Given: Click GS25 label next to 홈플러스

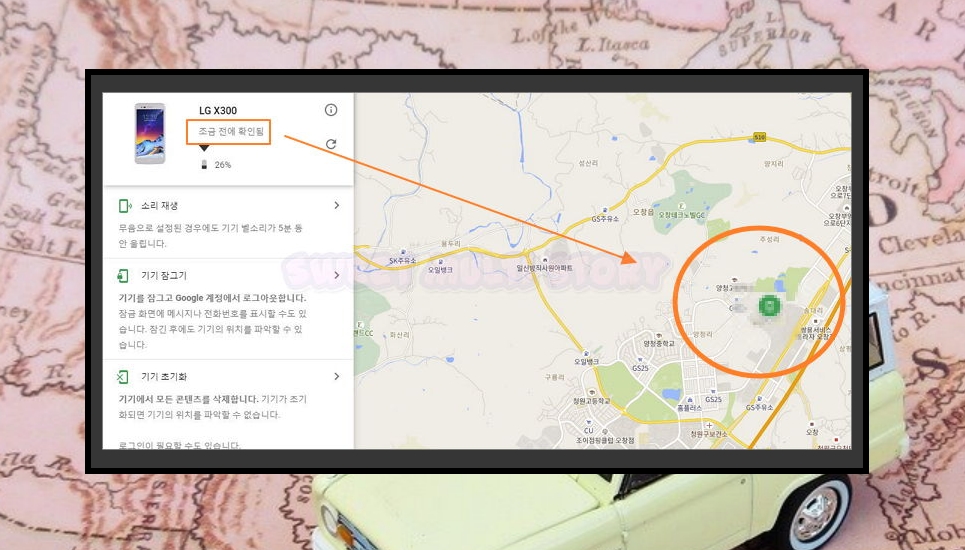Looking at the screenshot, I should click(713, 399).
